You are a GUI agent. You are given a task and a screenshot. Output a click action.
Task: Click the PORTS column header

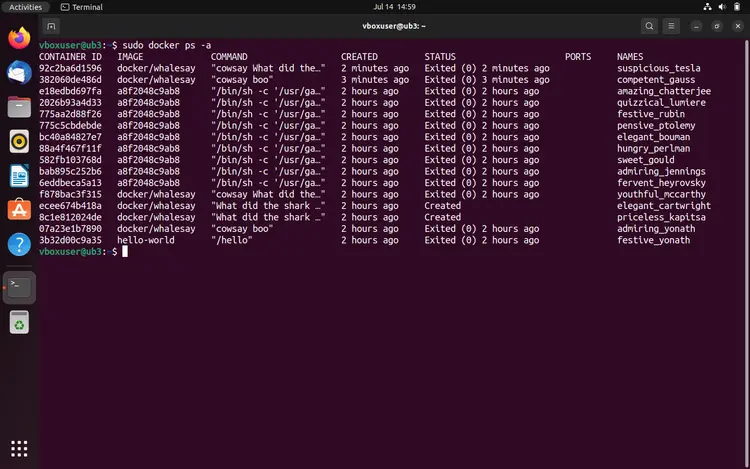578,56
